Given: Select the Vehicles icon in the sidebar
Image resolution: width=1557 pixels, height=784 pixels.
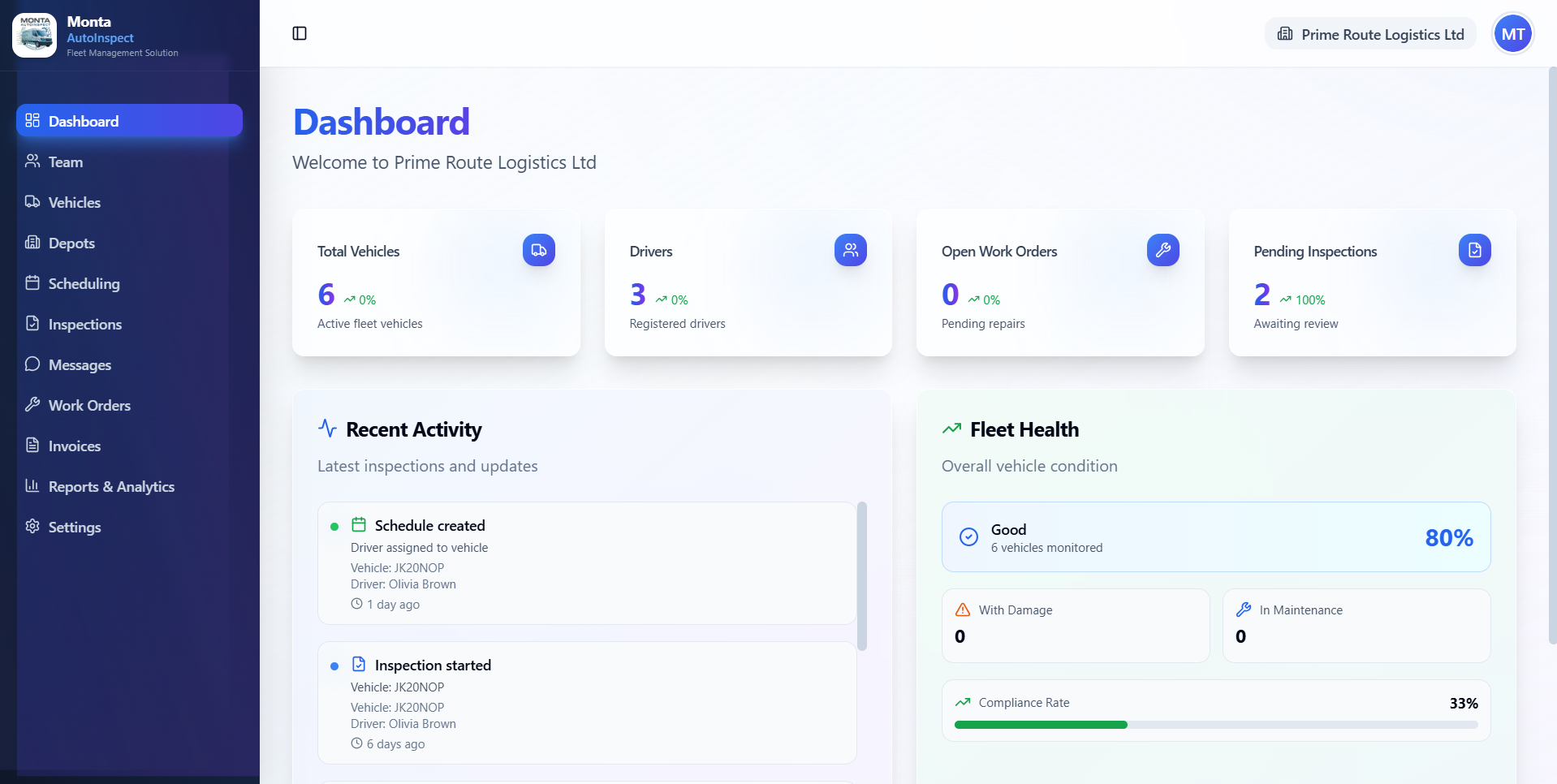Looking at the screenshot, I should (32, 202).
